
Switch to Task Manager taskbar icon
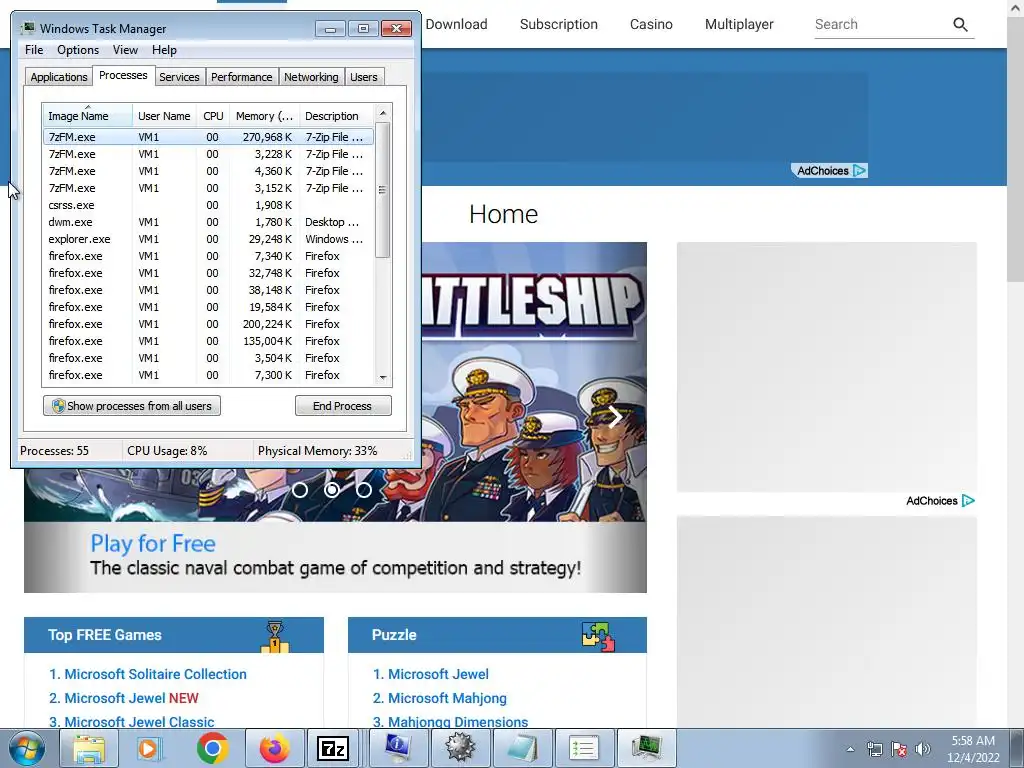646,748
